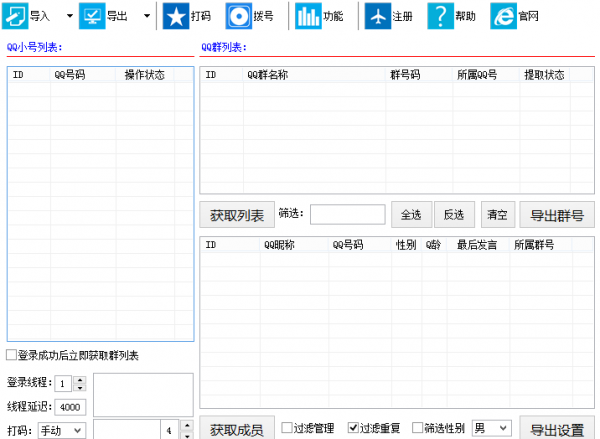Image resolution: width=600 pixels, height=439 pixels.
Task: Enable 登录成功后立即获取群列表 checkbox
Action: 11,355
